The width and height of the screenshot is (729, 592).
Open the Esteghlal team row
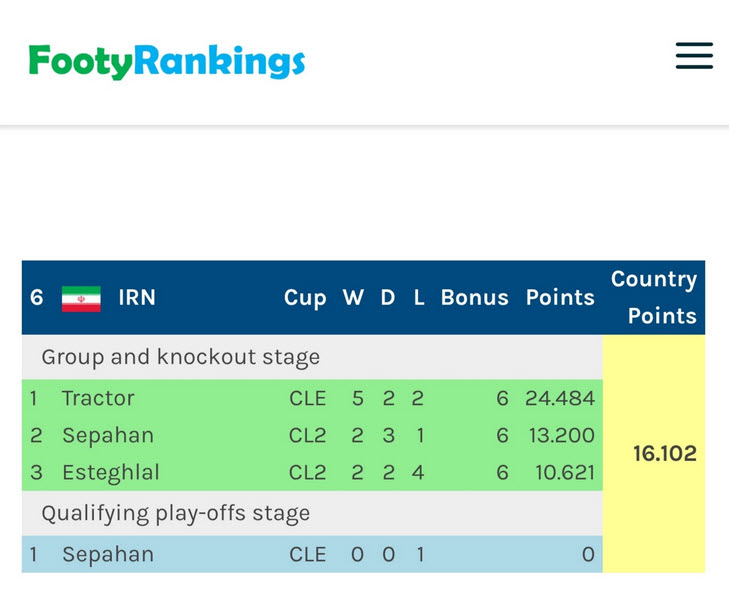pyautogui.click(x=312, y=472)
